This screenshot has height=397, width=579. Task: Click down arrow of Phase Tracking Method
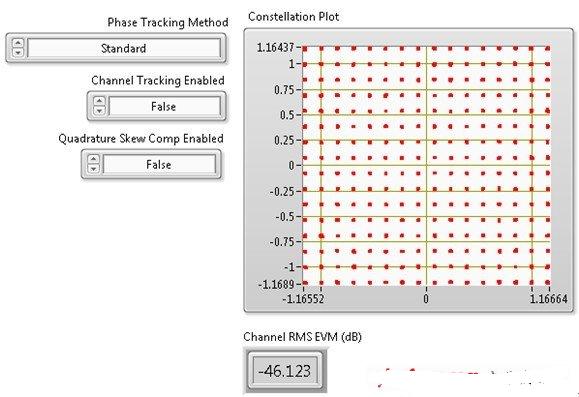pos(18,52)
